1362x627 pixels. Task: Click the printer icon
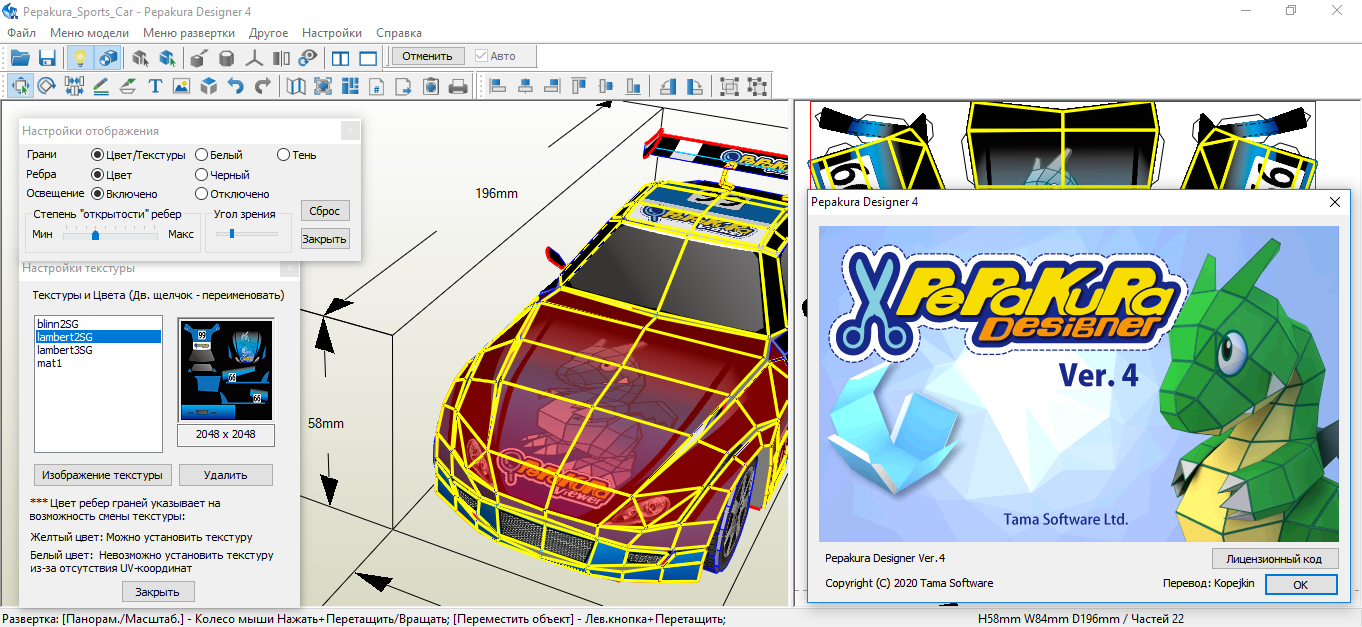click(x=458, y=86)
